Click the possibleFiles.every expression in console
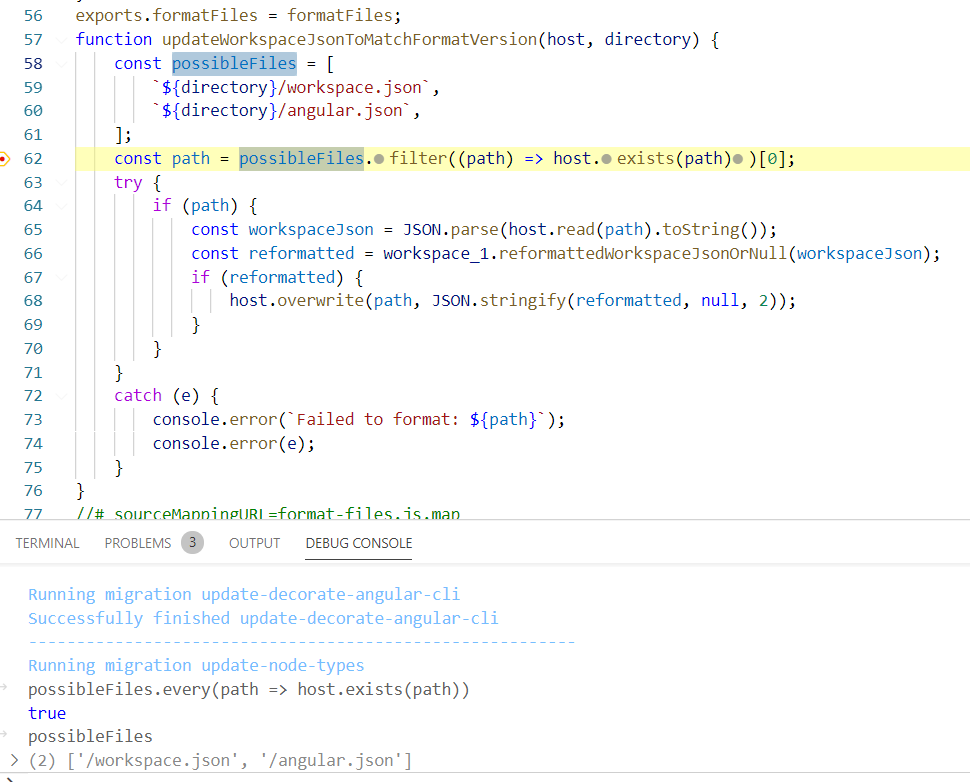Viewport: 970px width, 782px height. [x=249, y=690]
